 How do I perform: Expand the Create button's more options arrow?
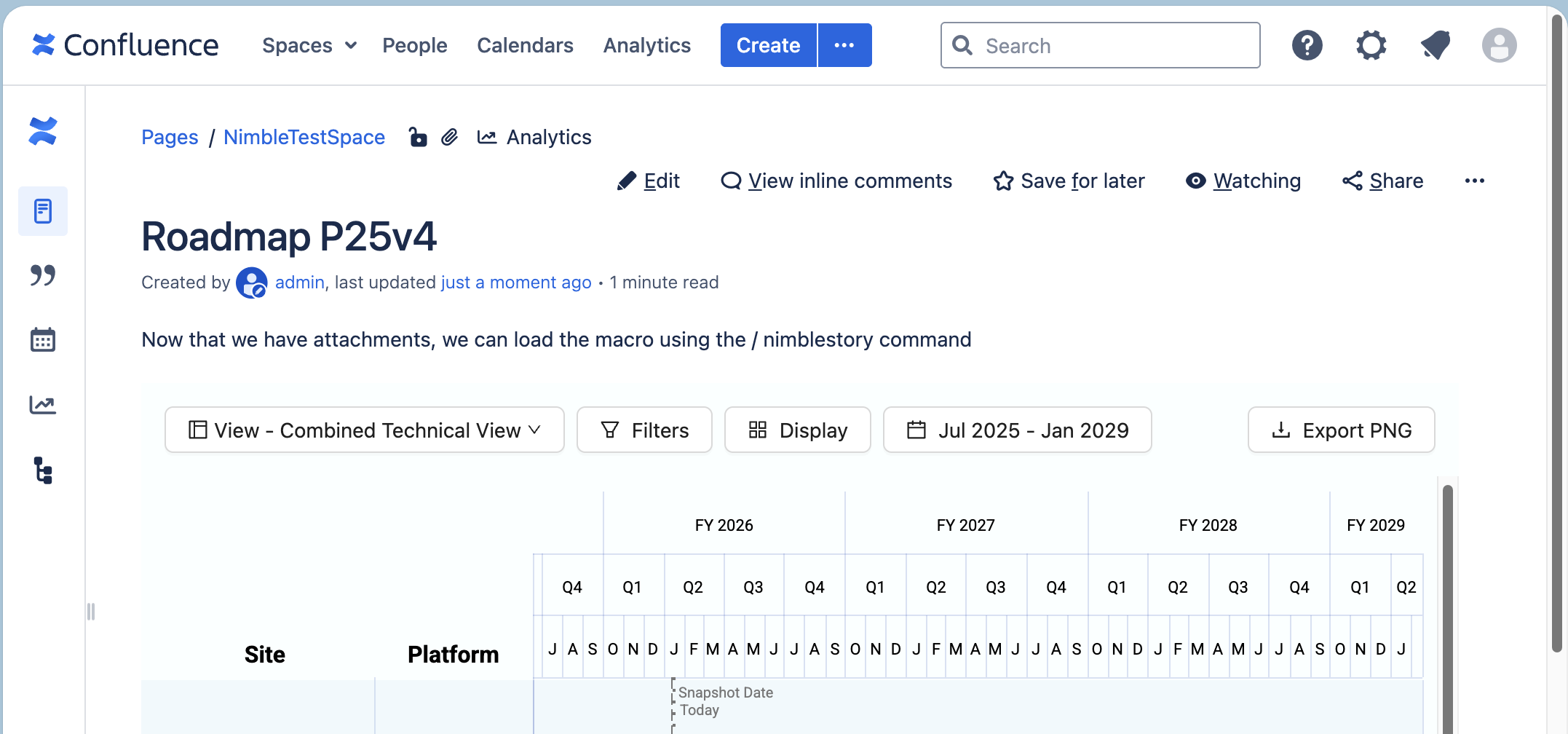(844, 45)
